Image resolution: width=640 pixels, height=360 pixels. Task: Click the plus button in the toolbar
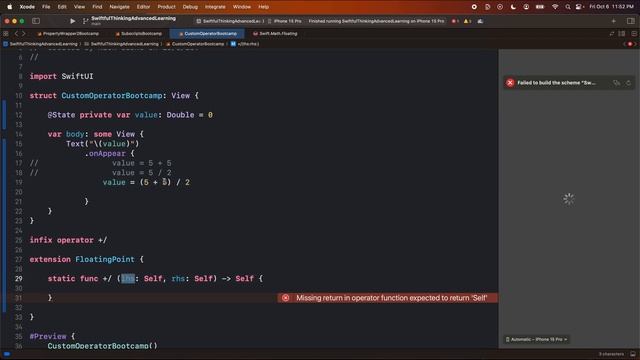pyautogui.click(x=613, y=21)
